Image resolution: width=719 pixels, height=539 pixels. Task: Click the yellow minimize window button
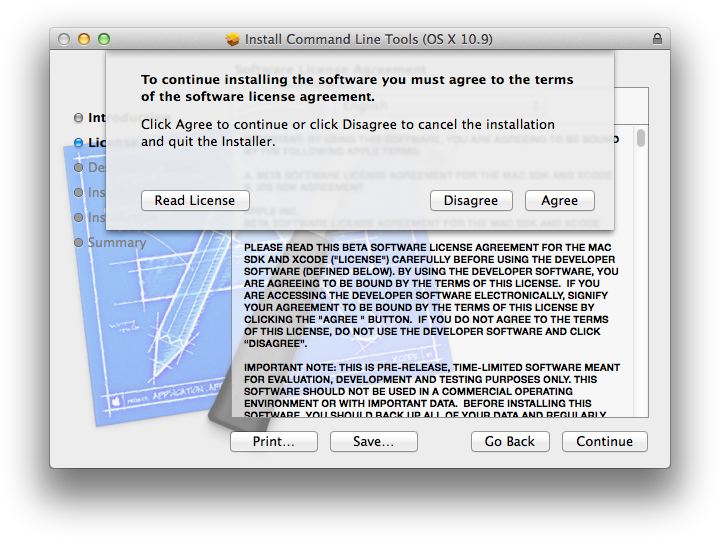(x=84, y=39)
